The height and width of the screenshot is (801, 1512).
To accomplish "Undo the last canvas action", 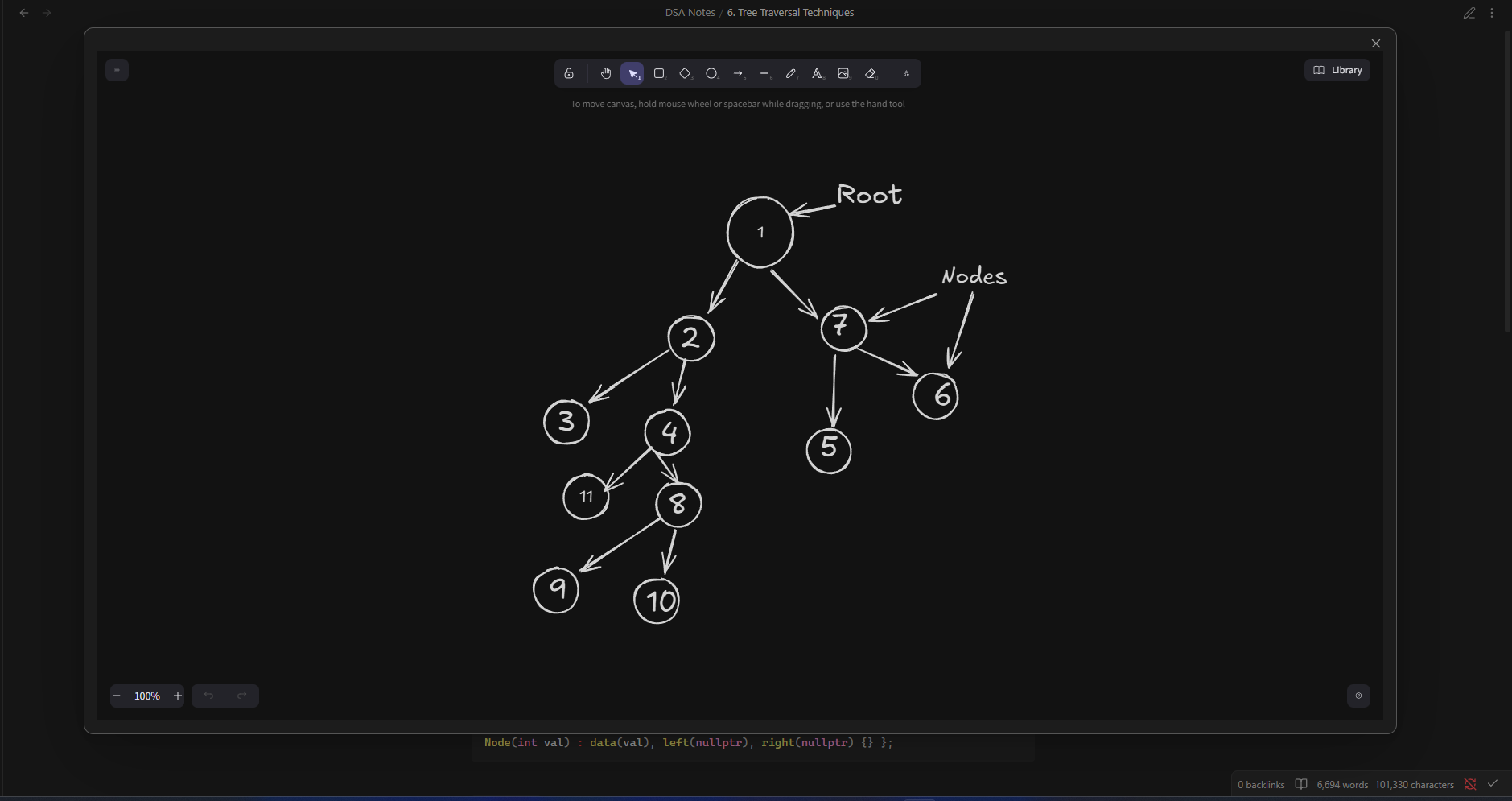I will [x=208, y=696].
